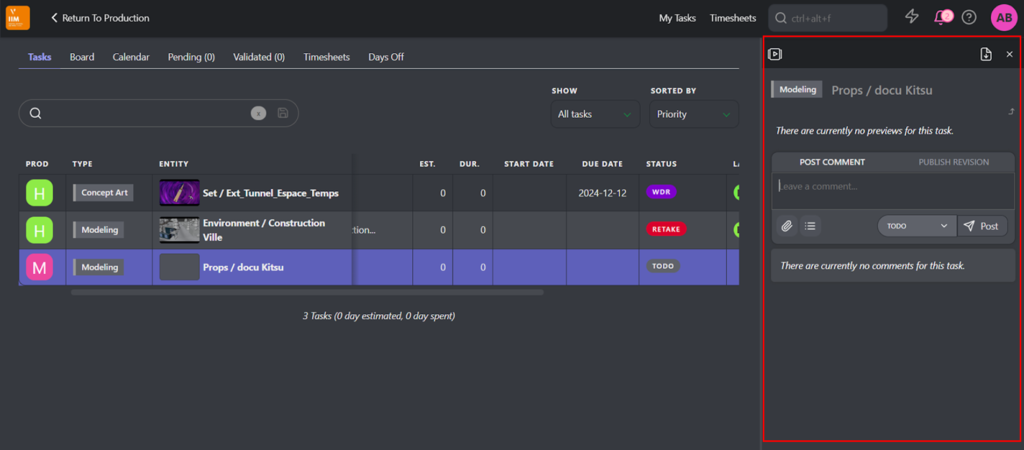Image resolution: width=1024 pixels, height=450 pixels.
Task: Click the lightning bolt news icon
Action: [912, 17]
